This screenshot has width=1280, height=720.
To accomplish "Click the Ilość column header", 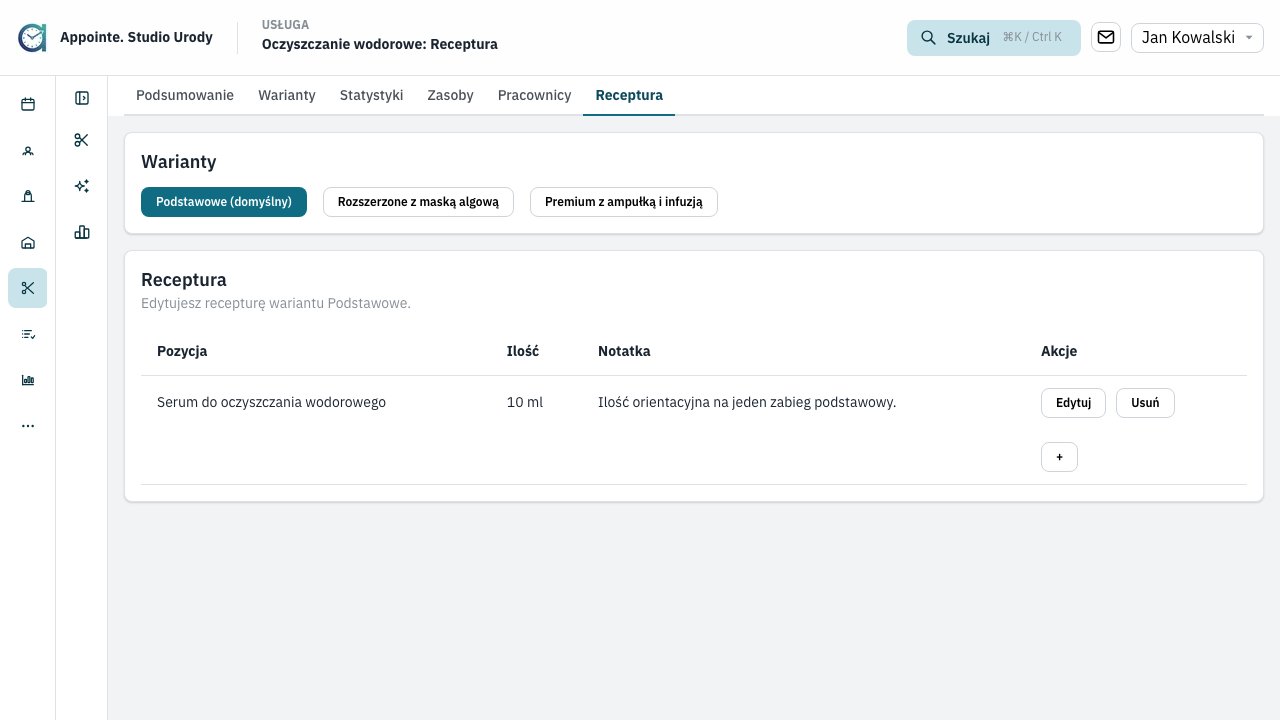I will click(523, 351).
